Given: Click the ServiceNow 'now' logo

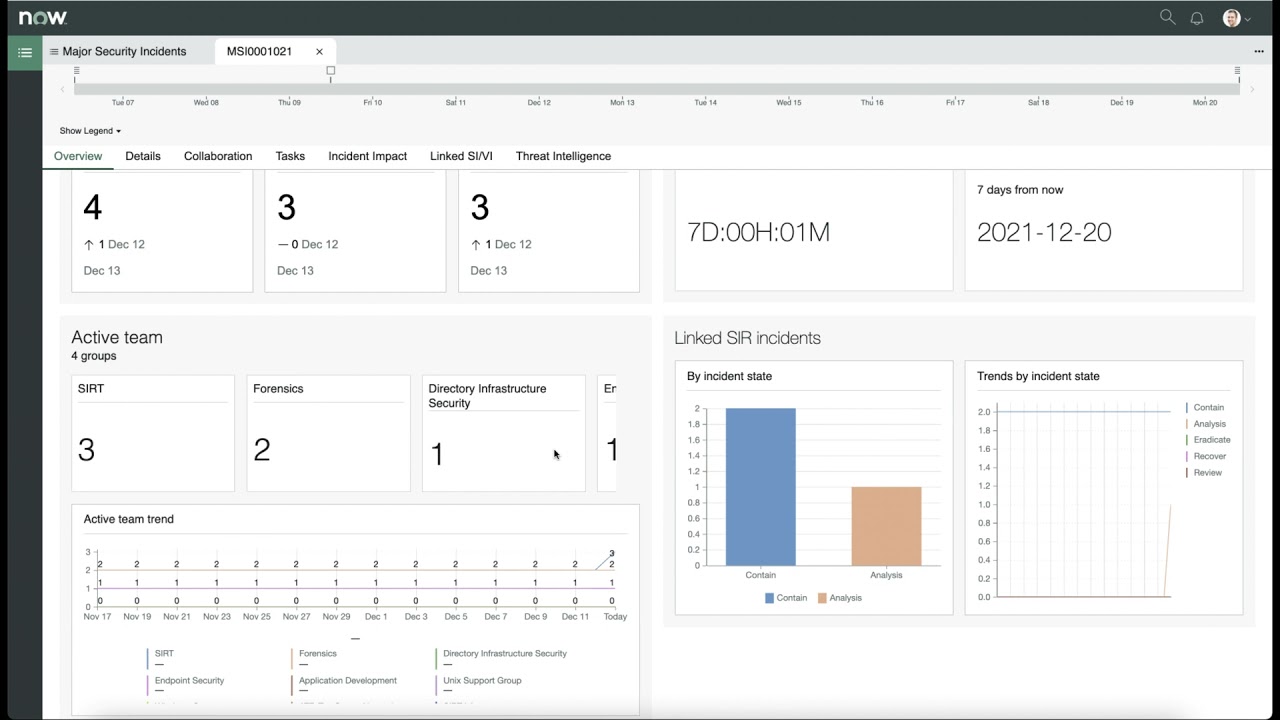Looking at the screenshot, I should [43, 17].
